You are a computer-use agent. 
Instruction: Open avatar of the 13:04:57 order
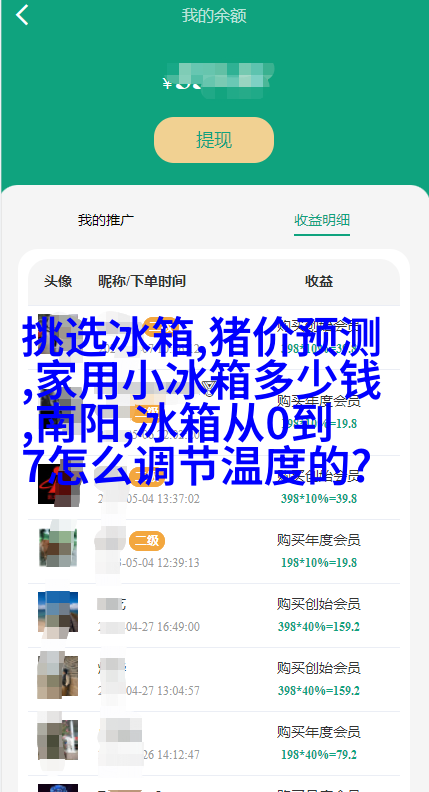(58, 676)
